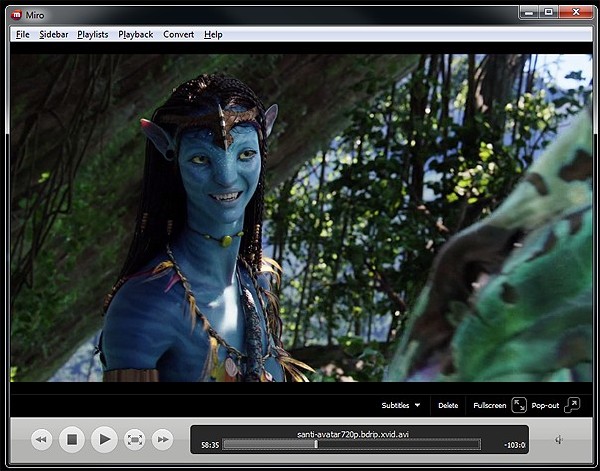The height and width of the screenshot is (471, 600).
Task: Open the Playback menu
Action: 136,34
